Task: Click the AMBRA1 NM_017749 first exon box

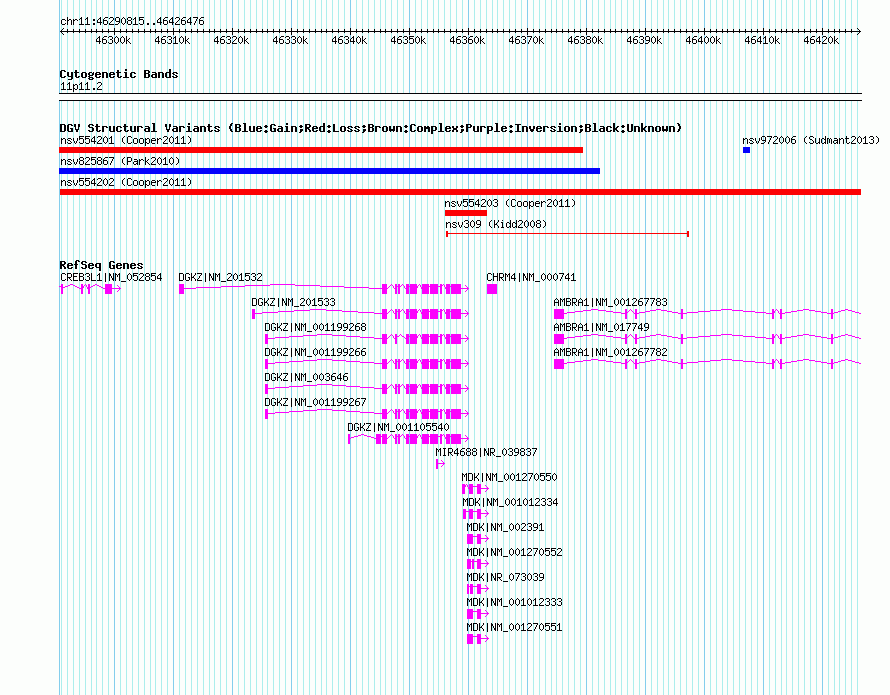Action: 559,339
